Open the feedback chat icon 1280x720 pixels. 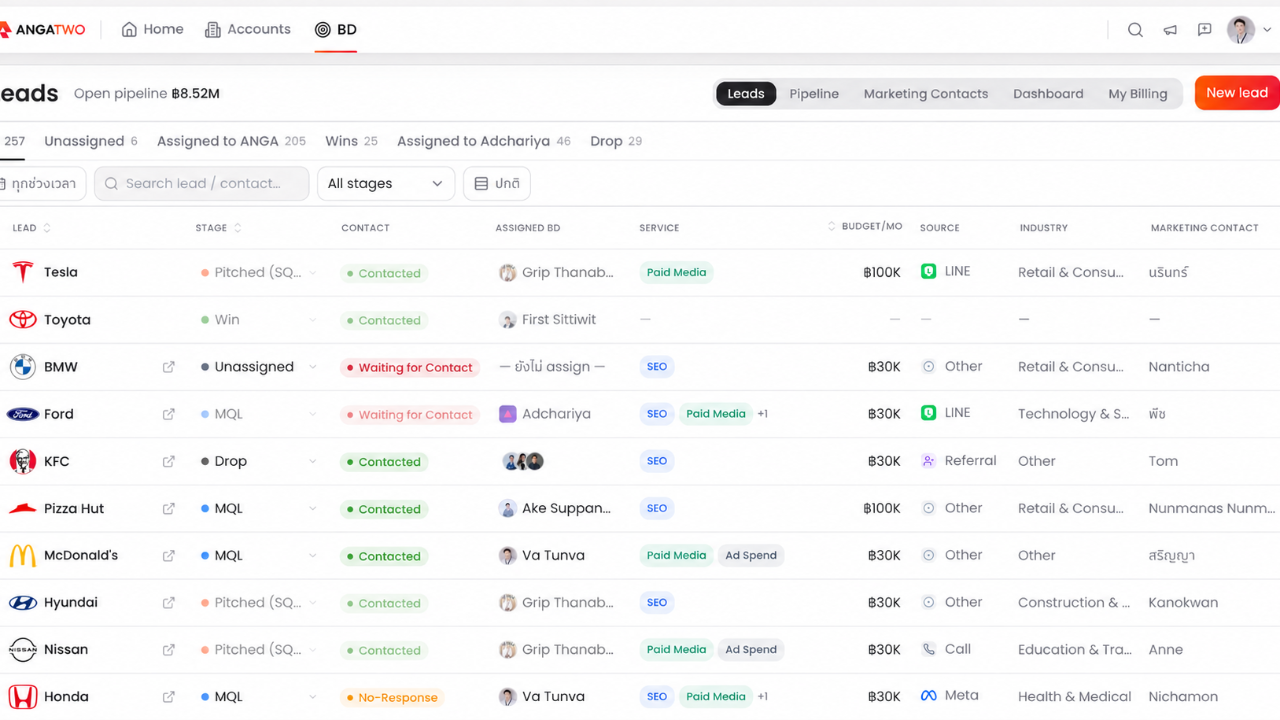[1205, 30]
